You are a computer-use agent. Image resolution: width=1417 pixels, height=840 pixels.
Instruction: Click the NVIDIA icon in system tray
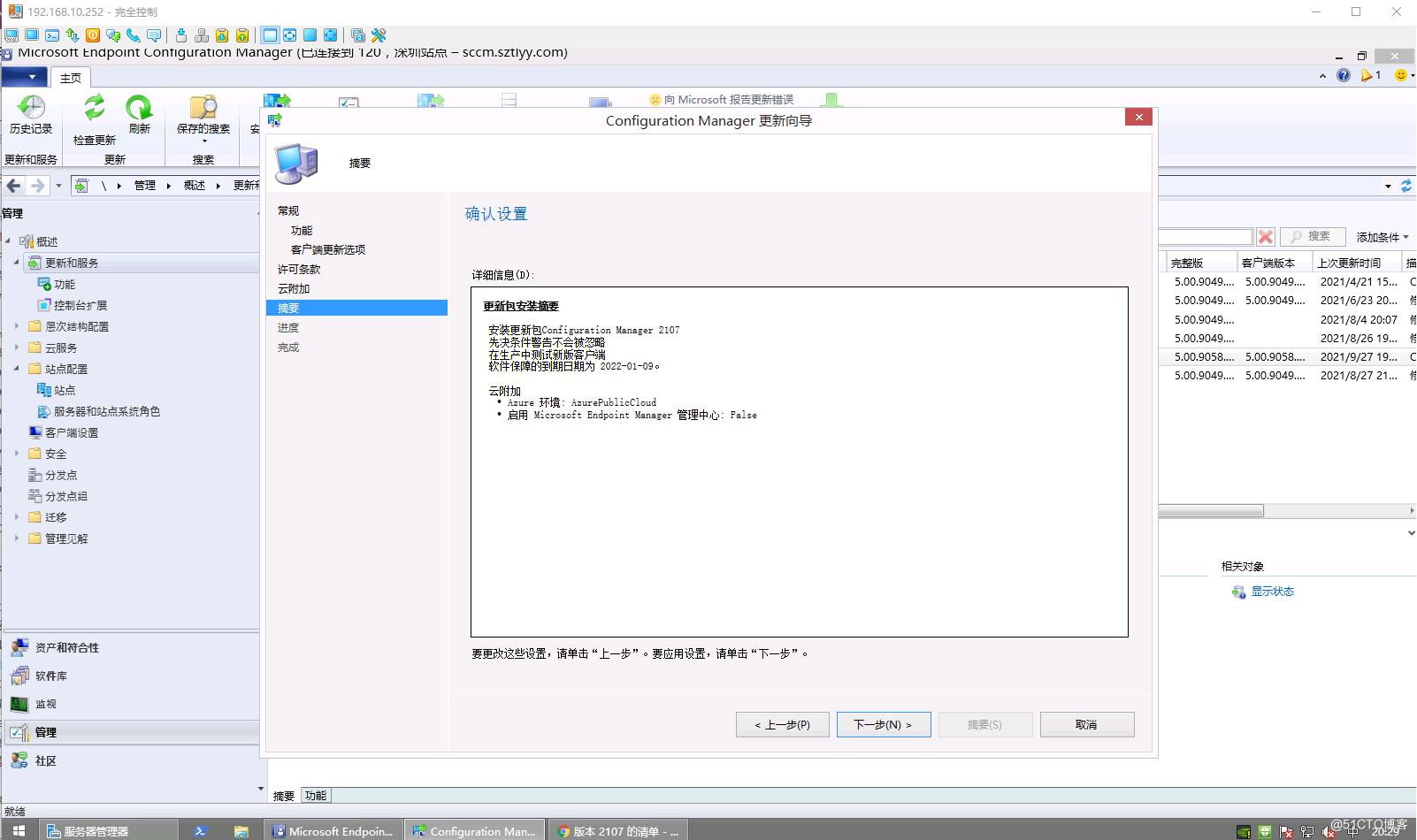pos(1244,831)
